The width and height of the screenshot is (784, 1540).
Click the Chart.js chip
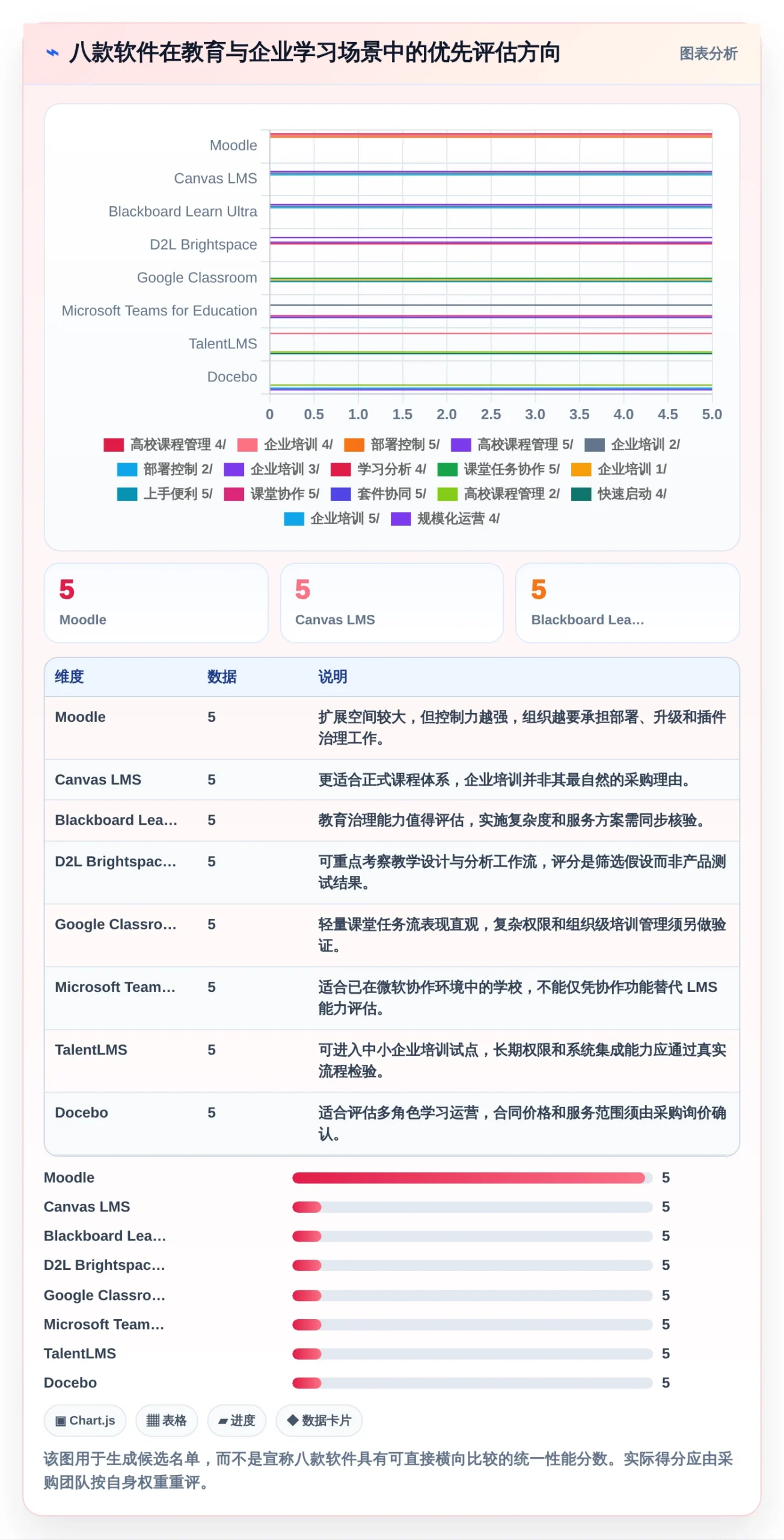coord(85,1420)
